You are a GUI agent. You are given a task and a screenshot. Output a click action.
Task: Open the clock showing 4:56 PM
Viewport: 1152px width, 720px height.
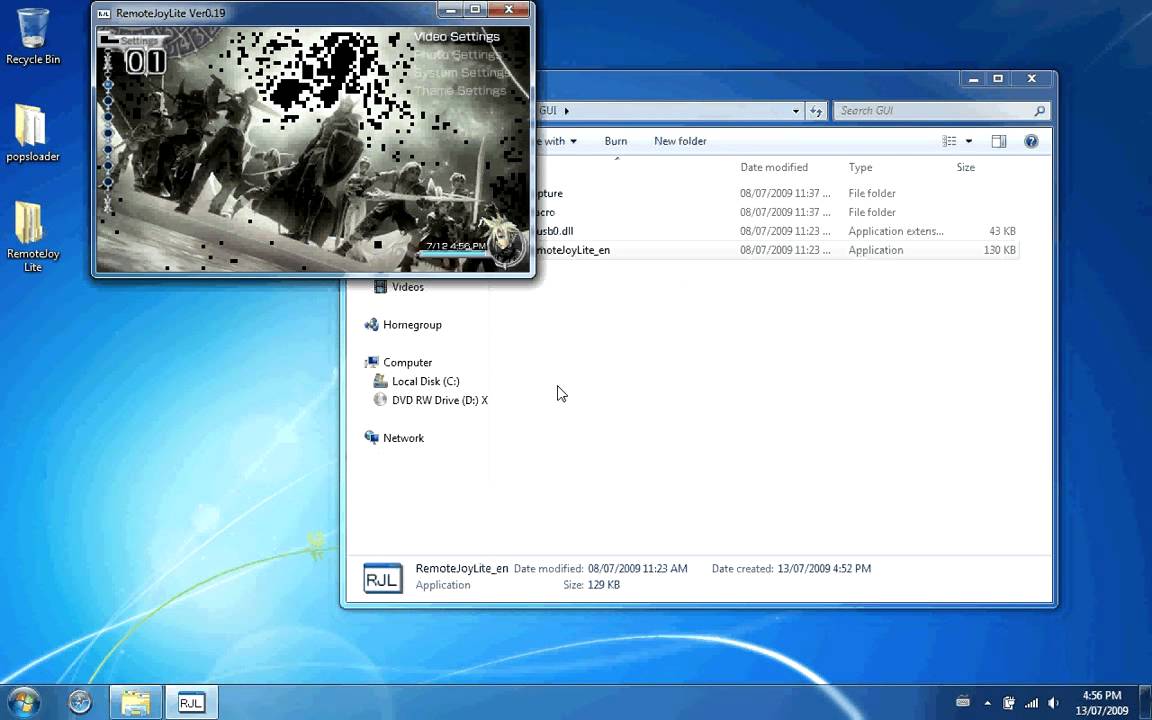(1101, 702)
